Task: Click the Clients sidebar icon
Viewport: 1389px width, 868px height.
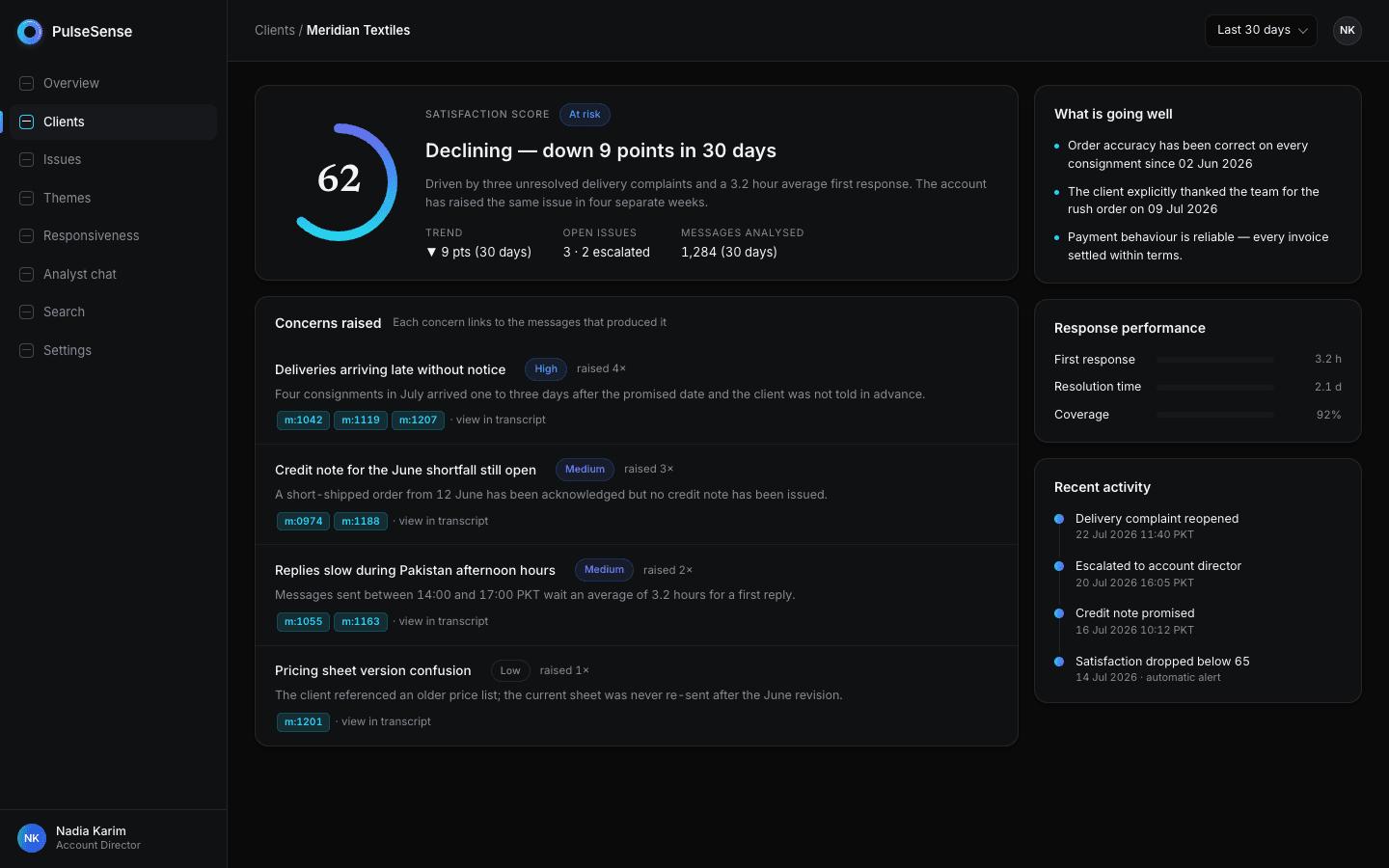Action: click(x=27, y=122)
